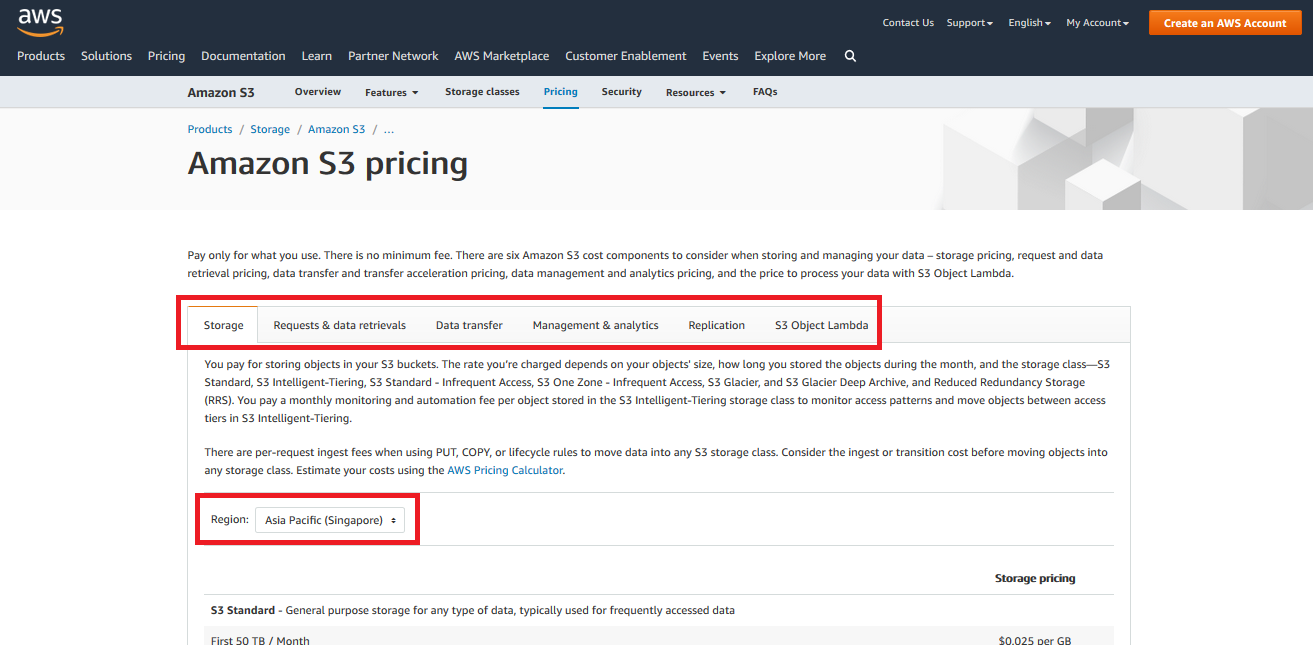Click Create an AWS Account button
Screen dimensions: 1313x648
1225,23
